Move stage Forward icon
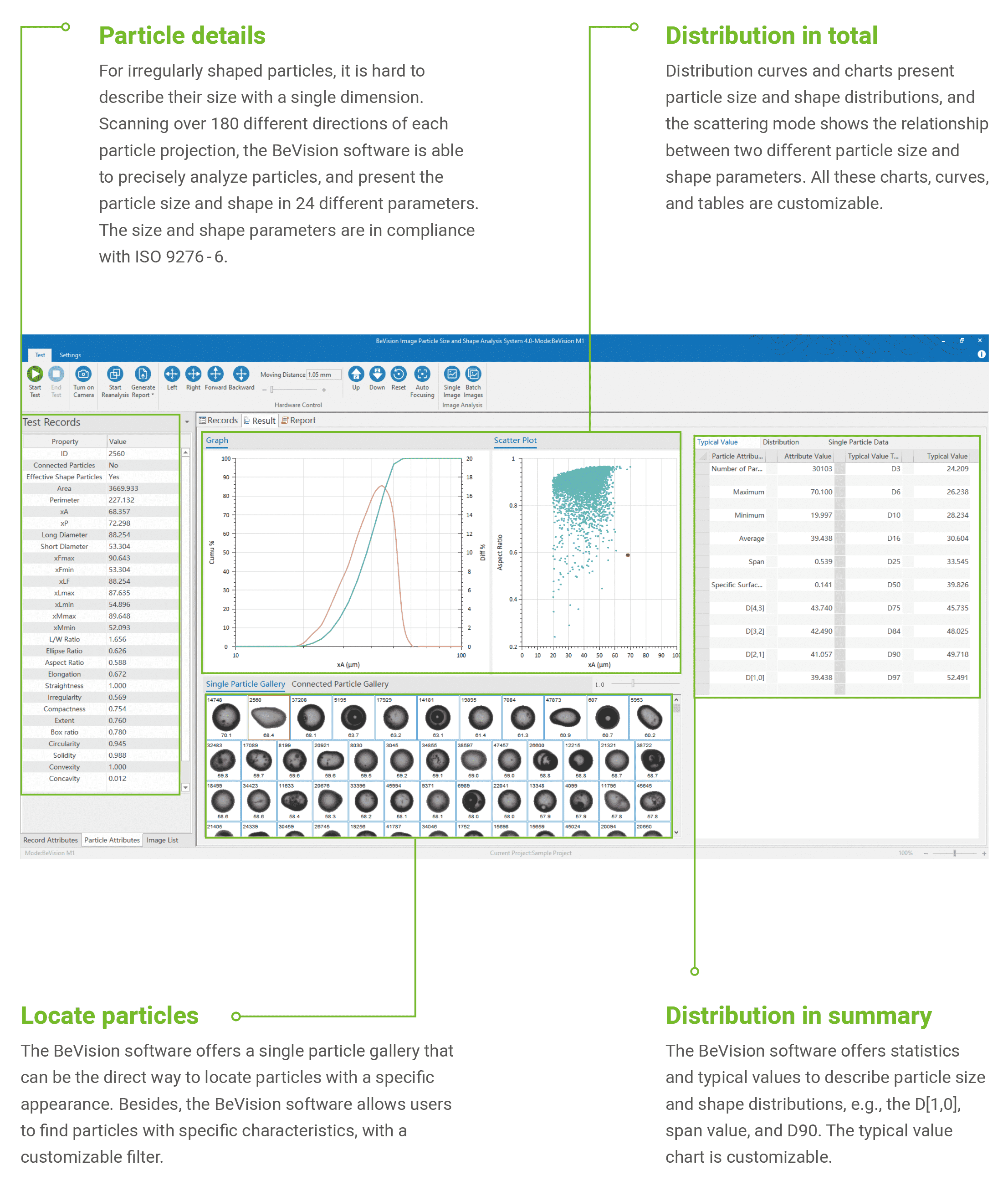Viewport: 1008px width, 1191px height. (215, 375)
